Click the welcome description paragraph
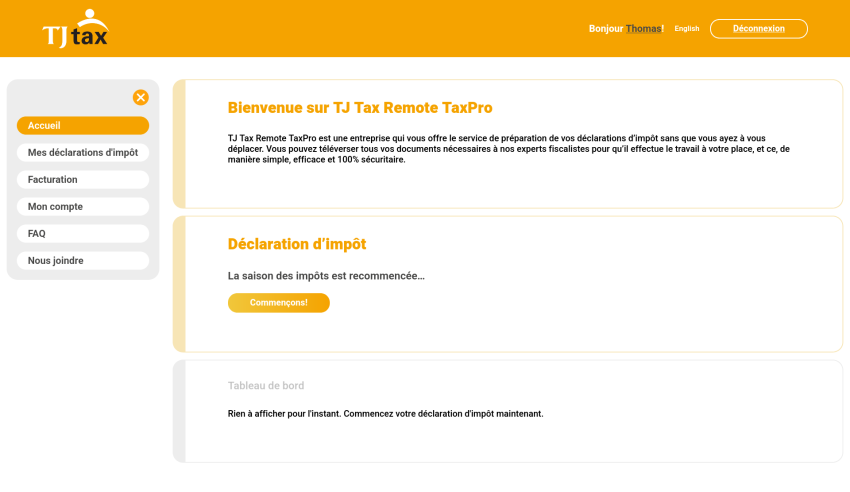Viewport: 850px width, 492px height. (508, 149)
